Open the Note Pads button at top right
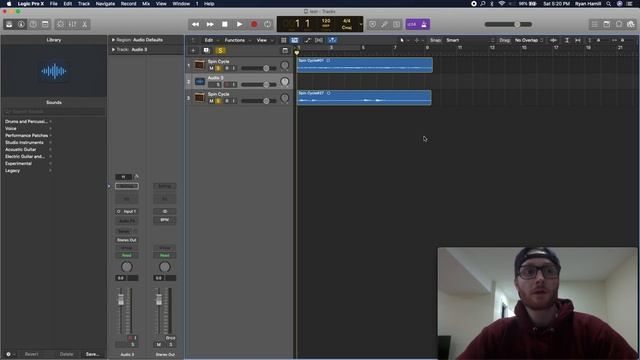This screenshot has width=640, height=360. tap(607, 24)
